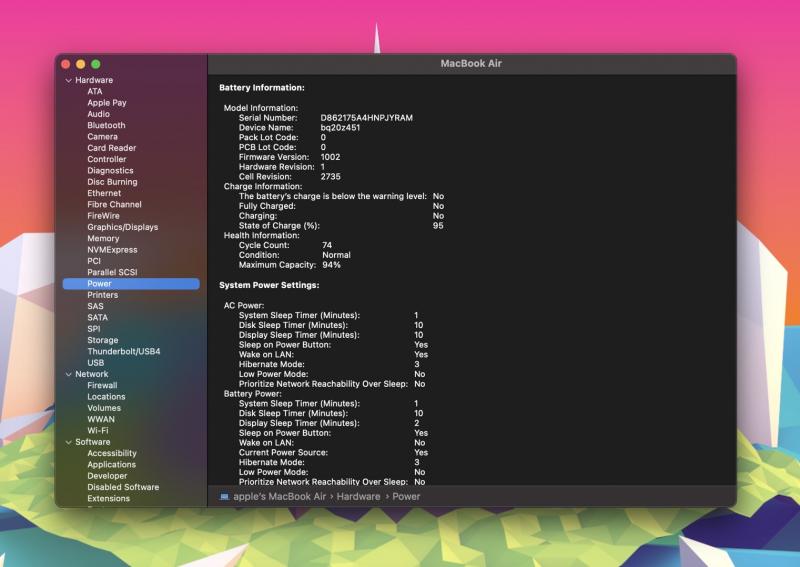Click device name value bq20z451
This screenshot has width=800, height=567.
point(340,128)
